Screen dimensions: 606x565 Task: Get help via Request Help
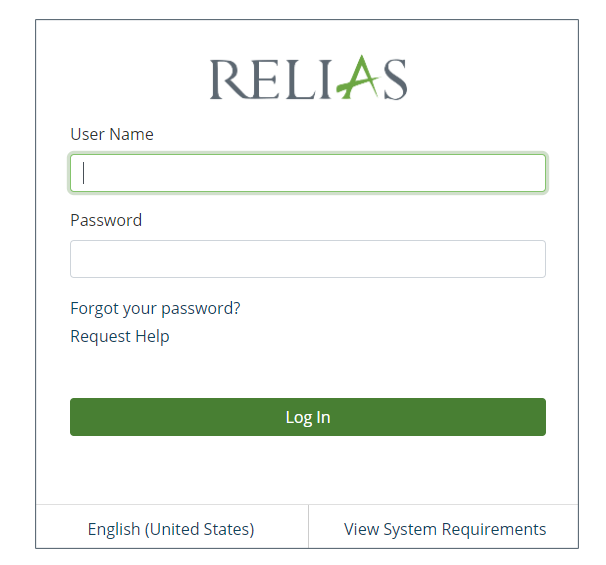pos(120,336)
